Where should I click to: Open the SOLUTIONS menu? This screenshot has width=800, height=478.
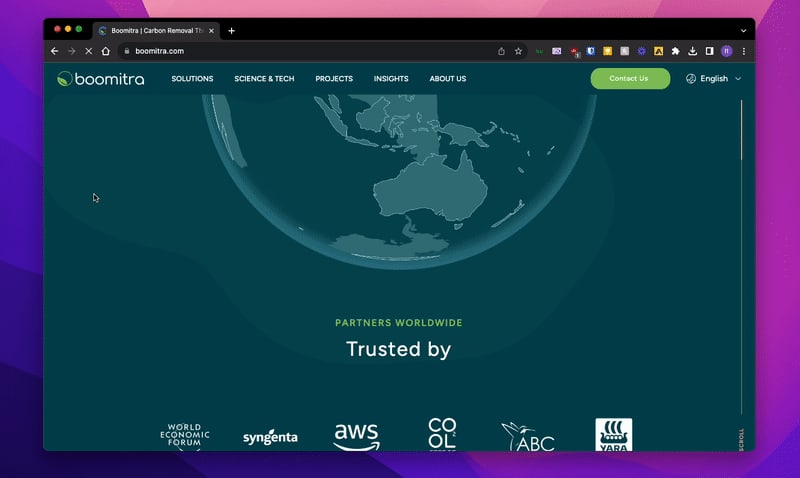tap(192, 79)
